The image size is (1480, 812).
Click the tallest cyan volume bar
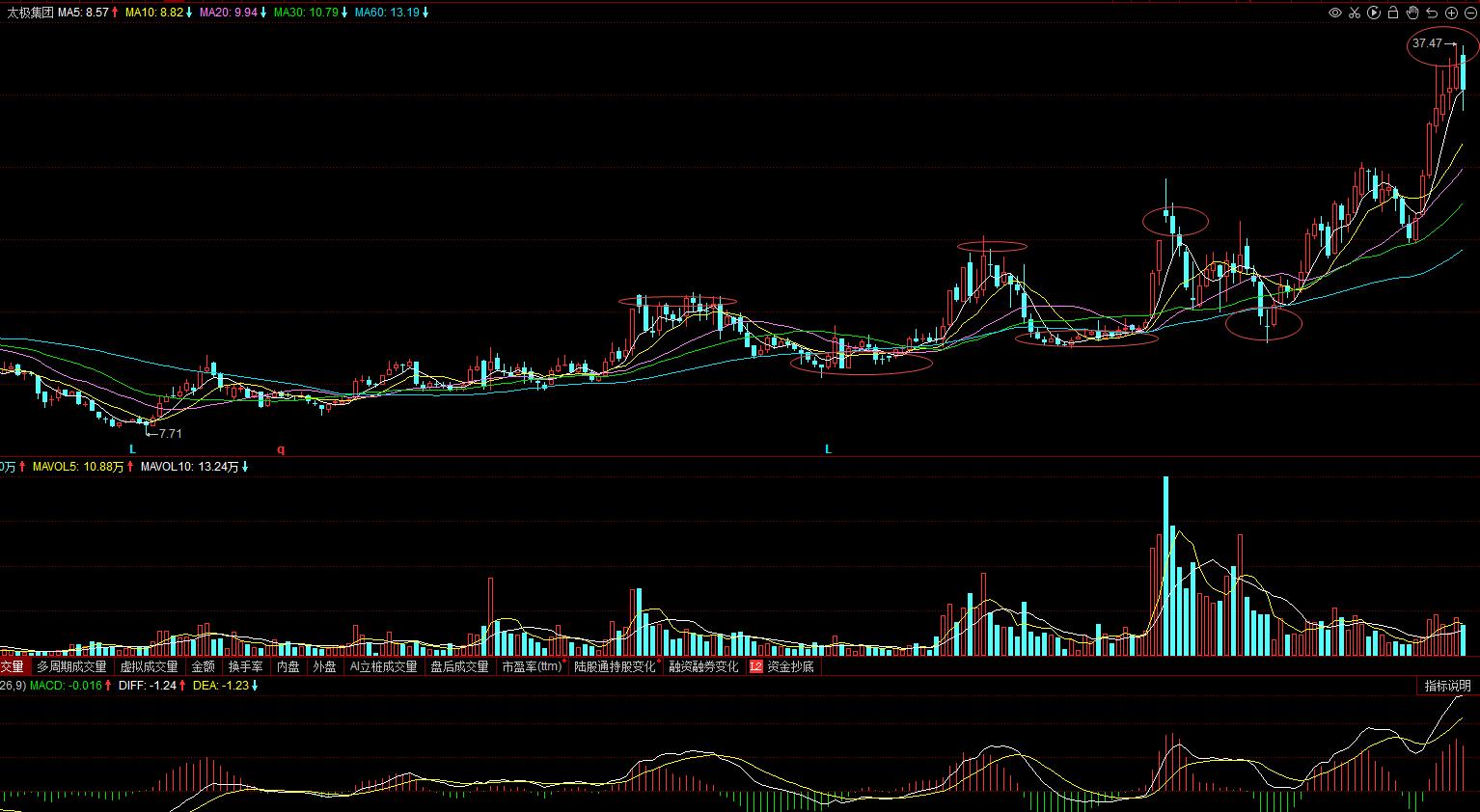click(1166, 566)
